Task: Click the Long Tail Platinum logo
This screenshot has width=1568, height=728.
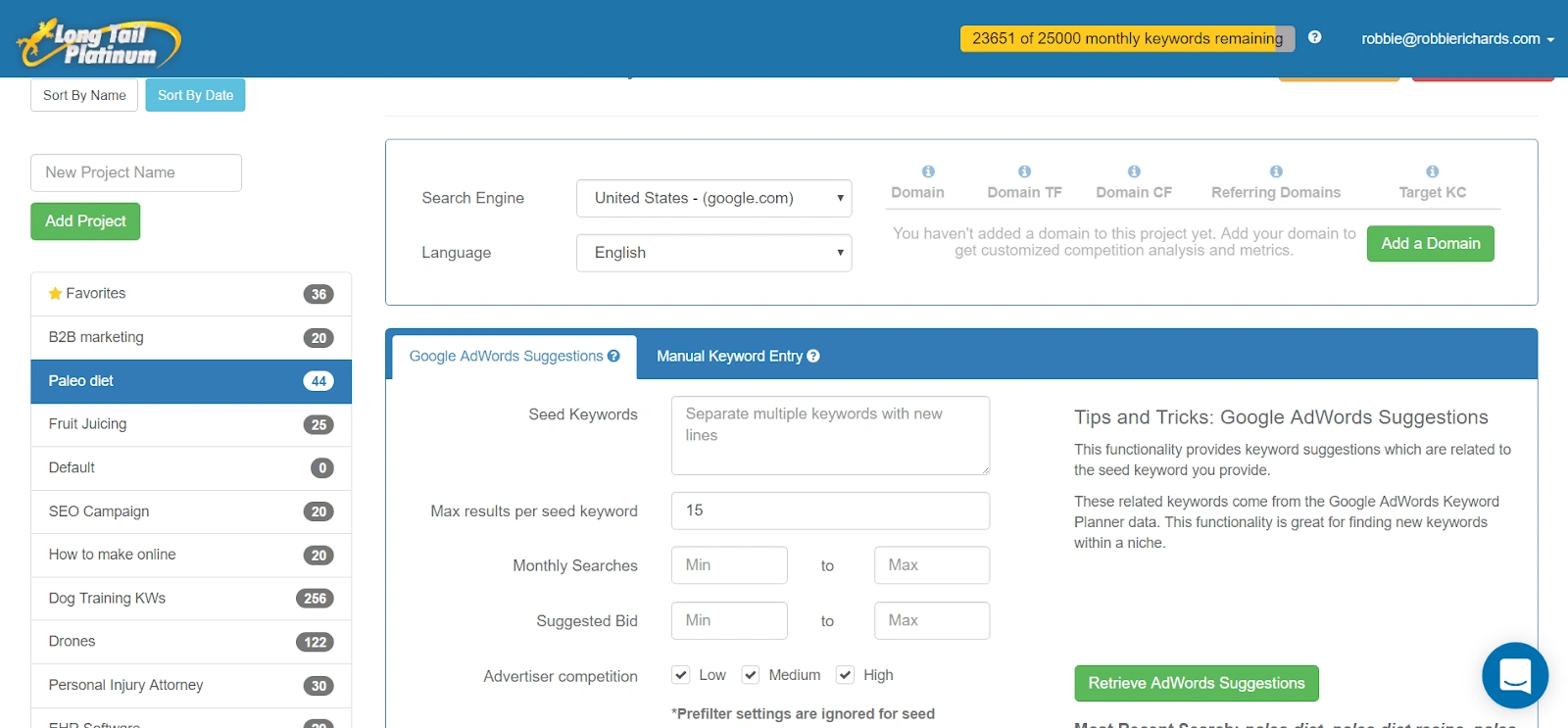Action: [x=99, y=42]
